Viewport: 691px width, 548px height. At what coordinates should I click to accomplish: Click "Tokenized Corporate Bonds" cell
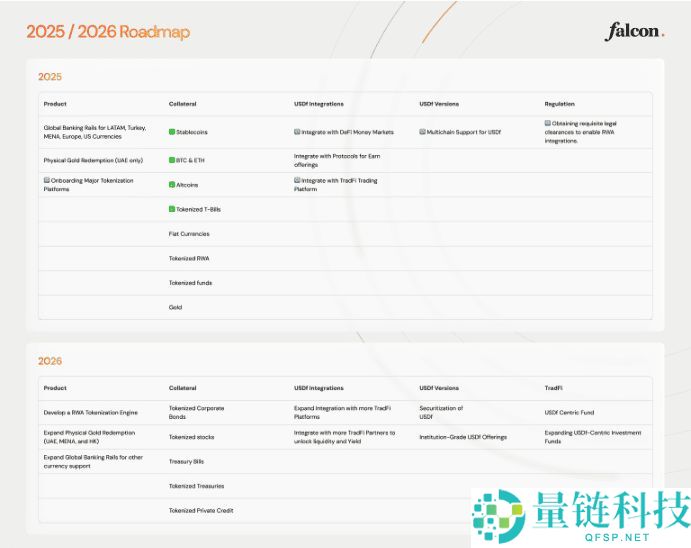pos(197,413)
